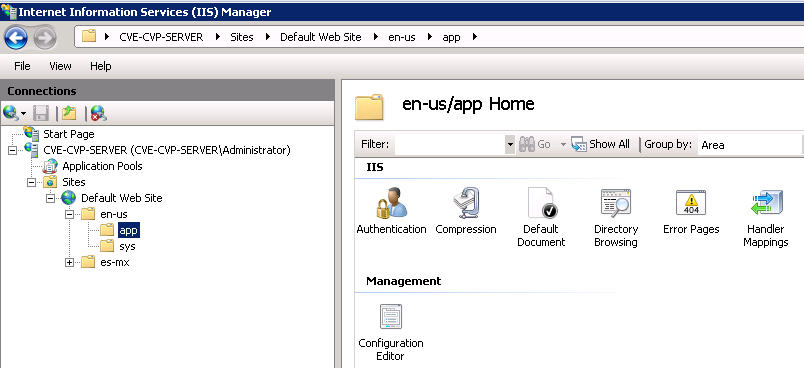This screenshot has width=804, height=368.
Task: Open the Authentication feature
Action: coord(391,211)
